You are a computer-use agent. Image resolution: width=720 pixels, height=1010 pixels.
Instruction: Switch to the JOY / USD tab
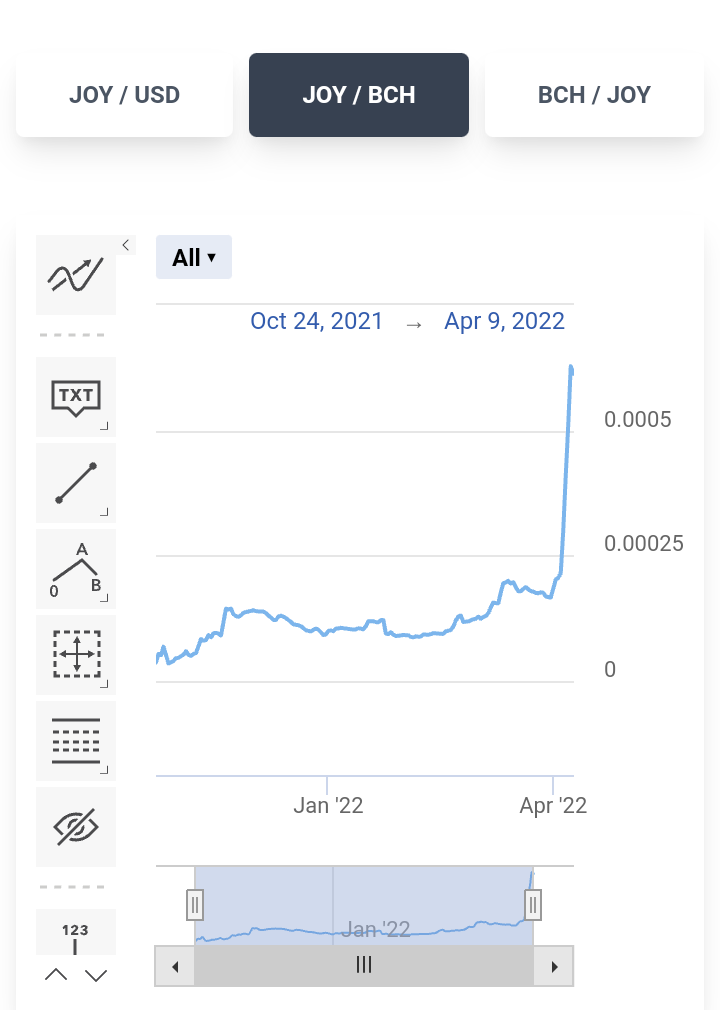[x=124, y=95]
